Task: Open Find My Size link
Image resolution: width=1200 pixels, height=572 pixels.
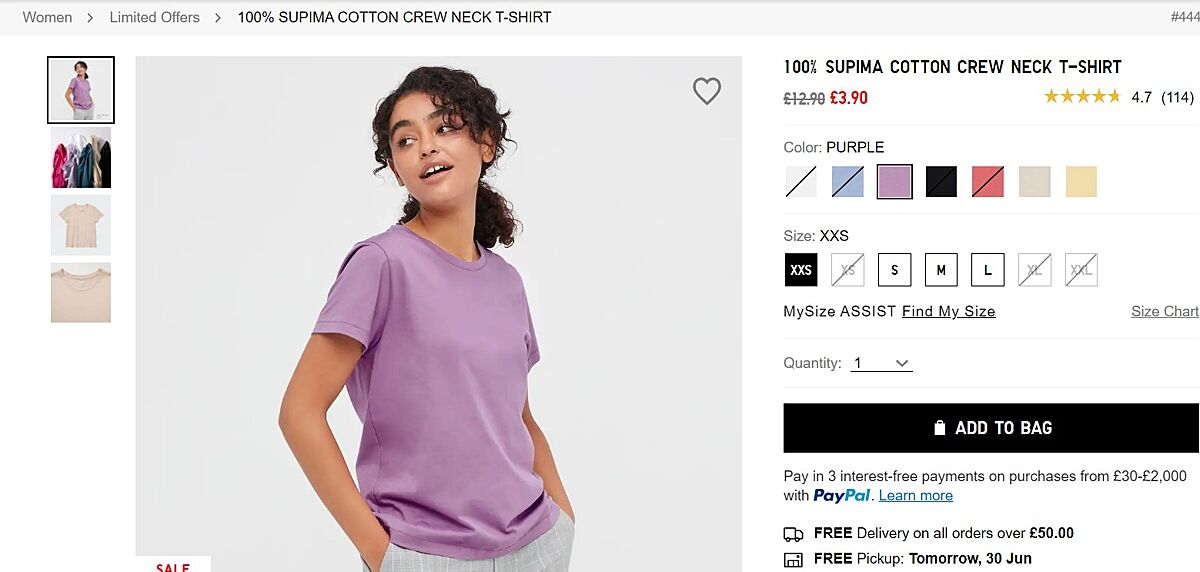Action: [x=948, y=311]
